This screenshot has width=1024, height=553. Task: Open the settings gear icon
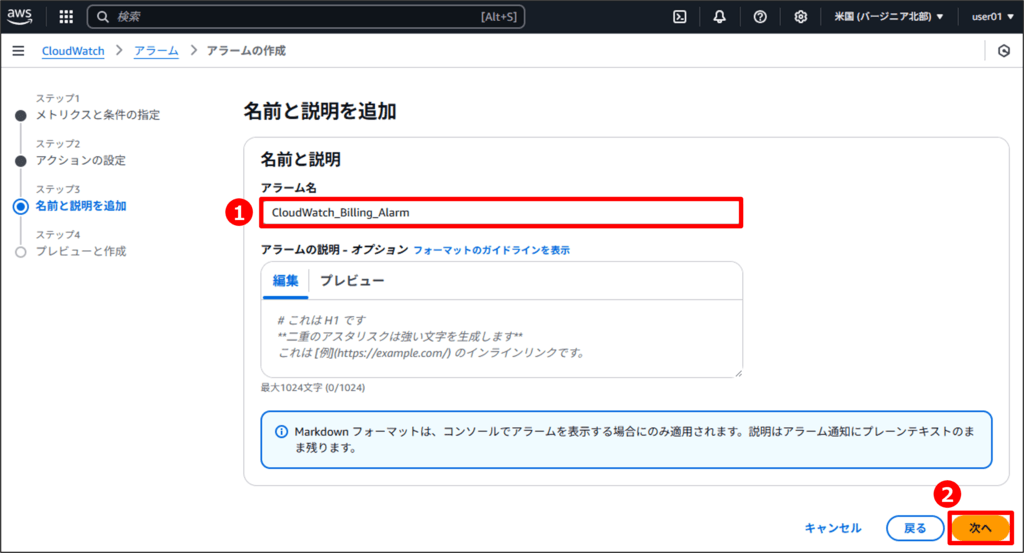pyautogui.click(x=800, y=17)
